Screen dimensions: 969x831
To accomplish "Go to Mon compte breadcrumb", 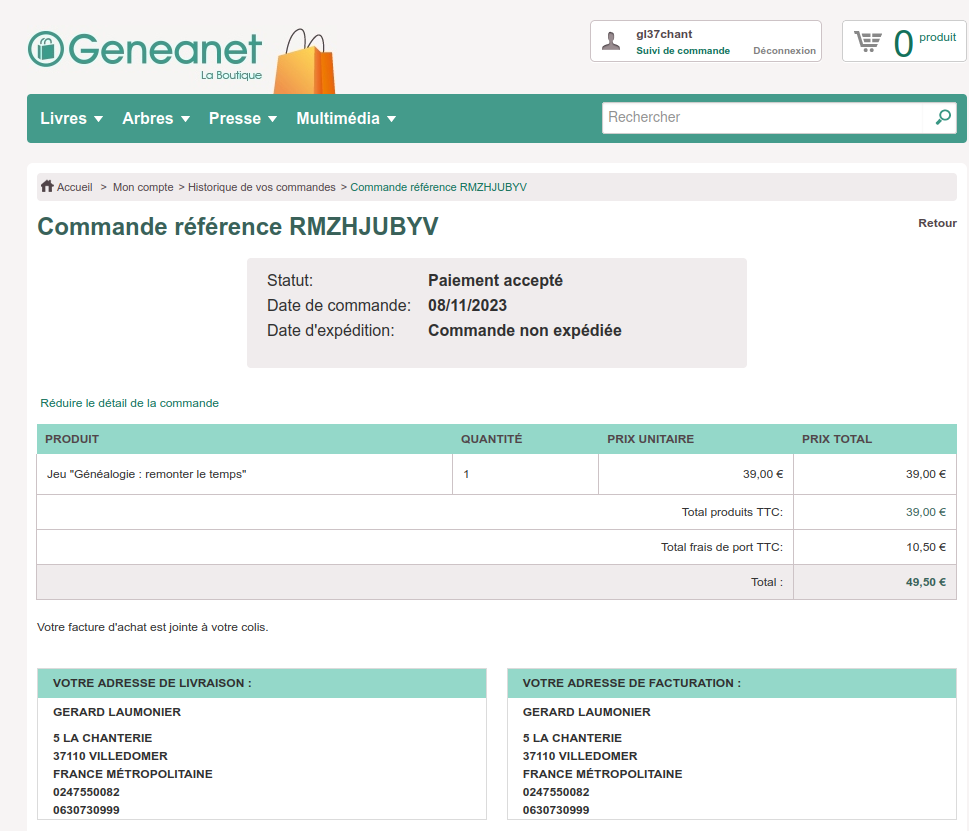I will [143, 187].
